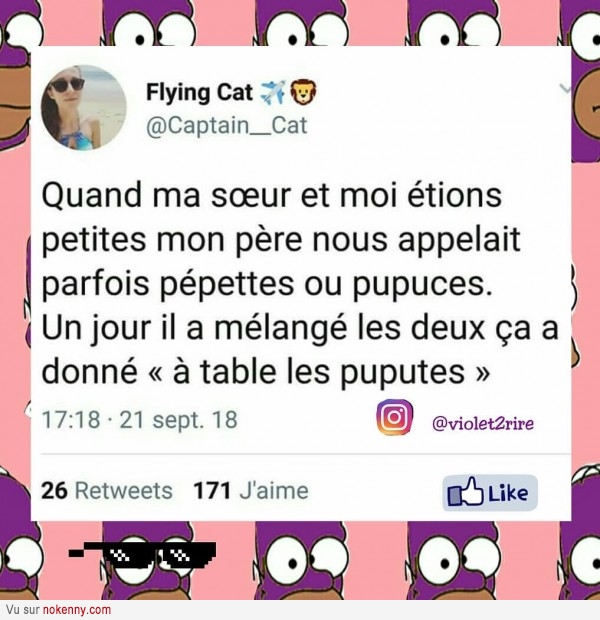Click the airplane emoji beside Flying Cat
This screenshot has height=620, width=600.
point(273,93)
